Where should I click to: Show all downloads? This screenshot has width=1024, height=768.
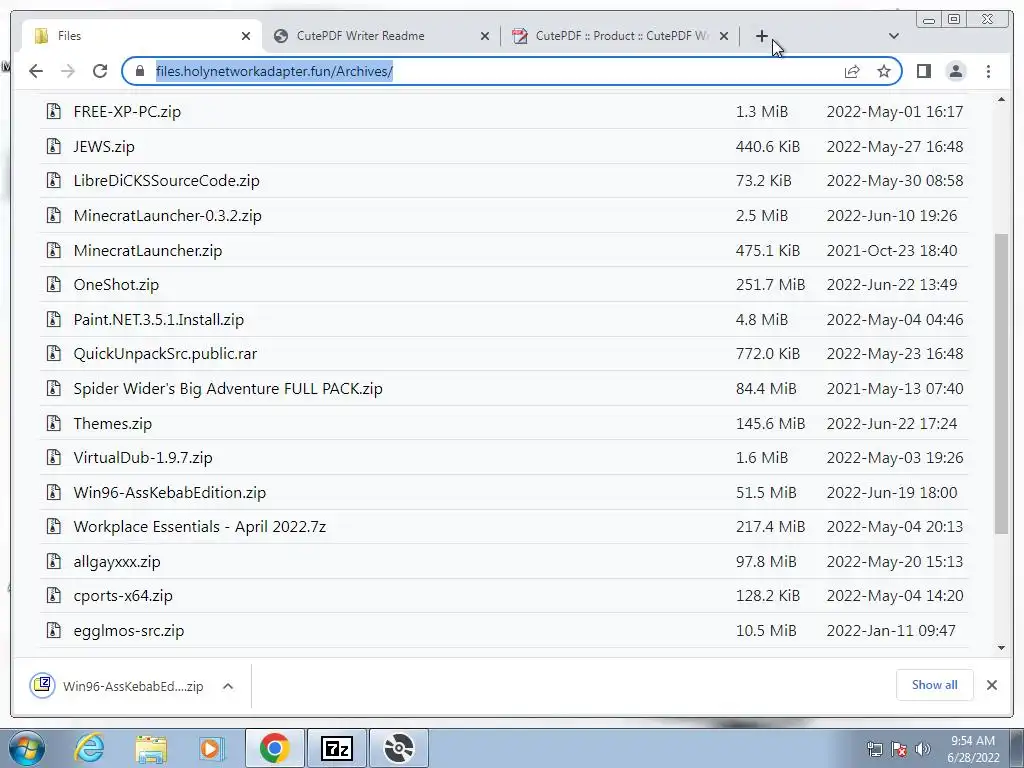[935, 685]
